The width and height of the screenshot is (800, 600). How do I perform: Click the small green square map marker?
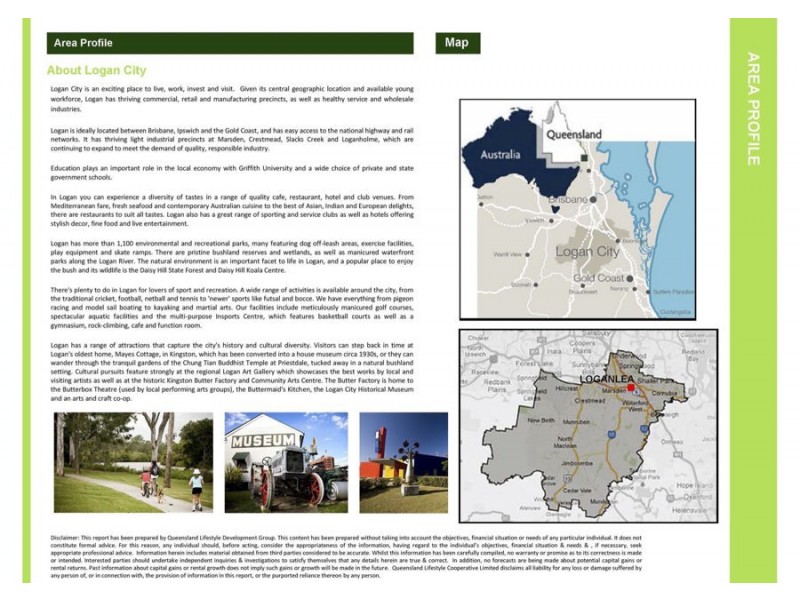pos(584,159)
